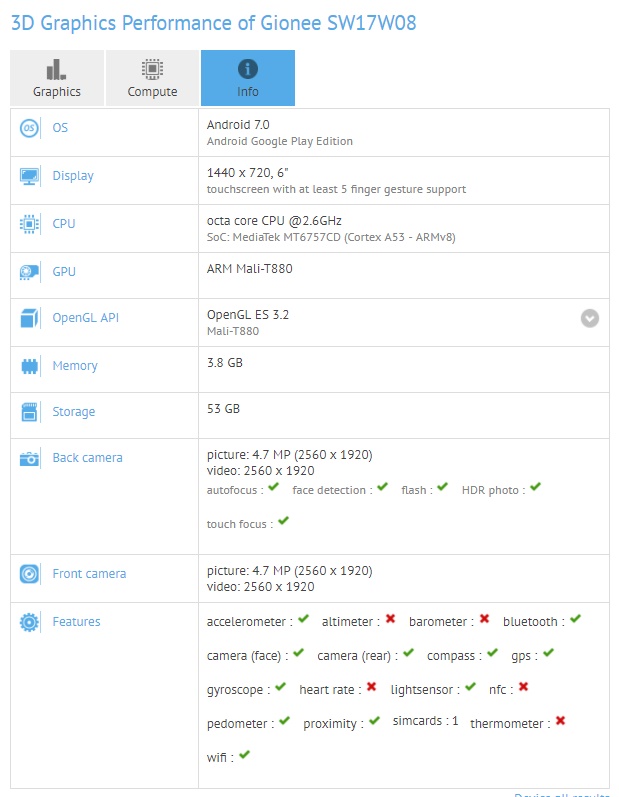Click the OpenGL API label

[x=85, y=318]
